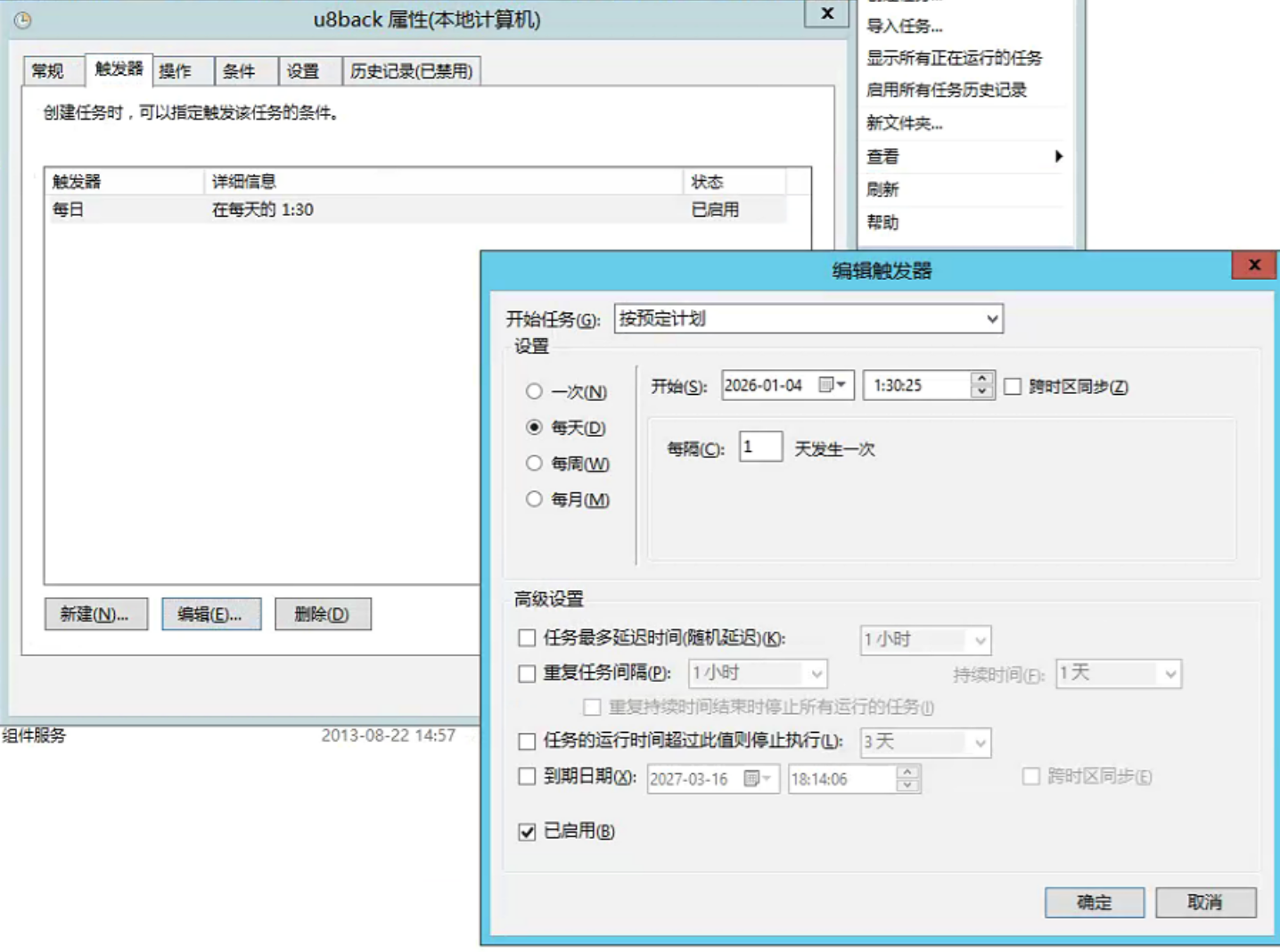The width and height of the screenshot is (1280, 952).
Task: Close the 编辑触发器 dialog with X
Action: click(1254, 265)
